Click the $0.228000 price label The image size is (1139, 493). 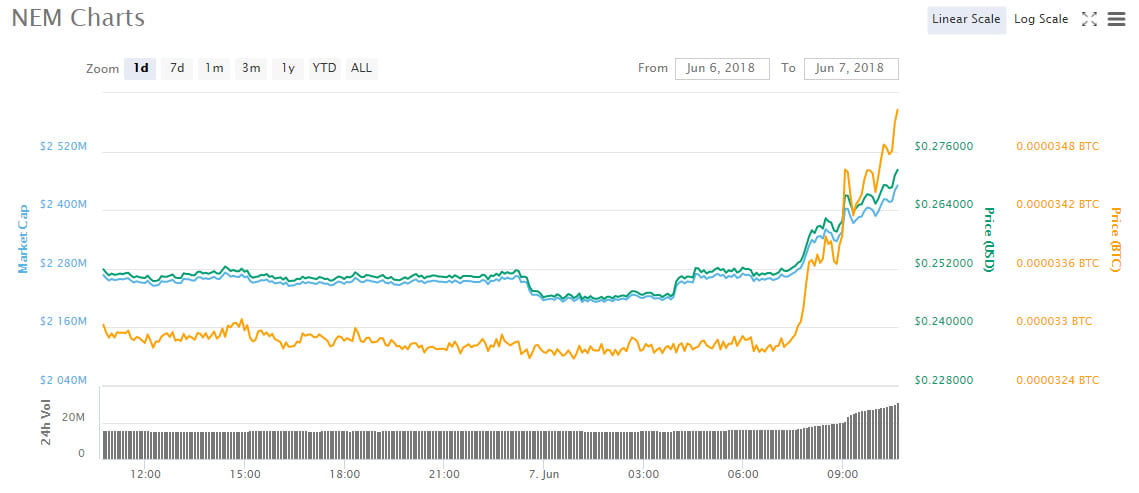coord(944,380)
